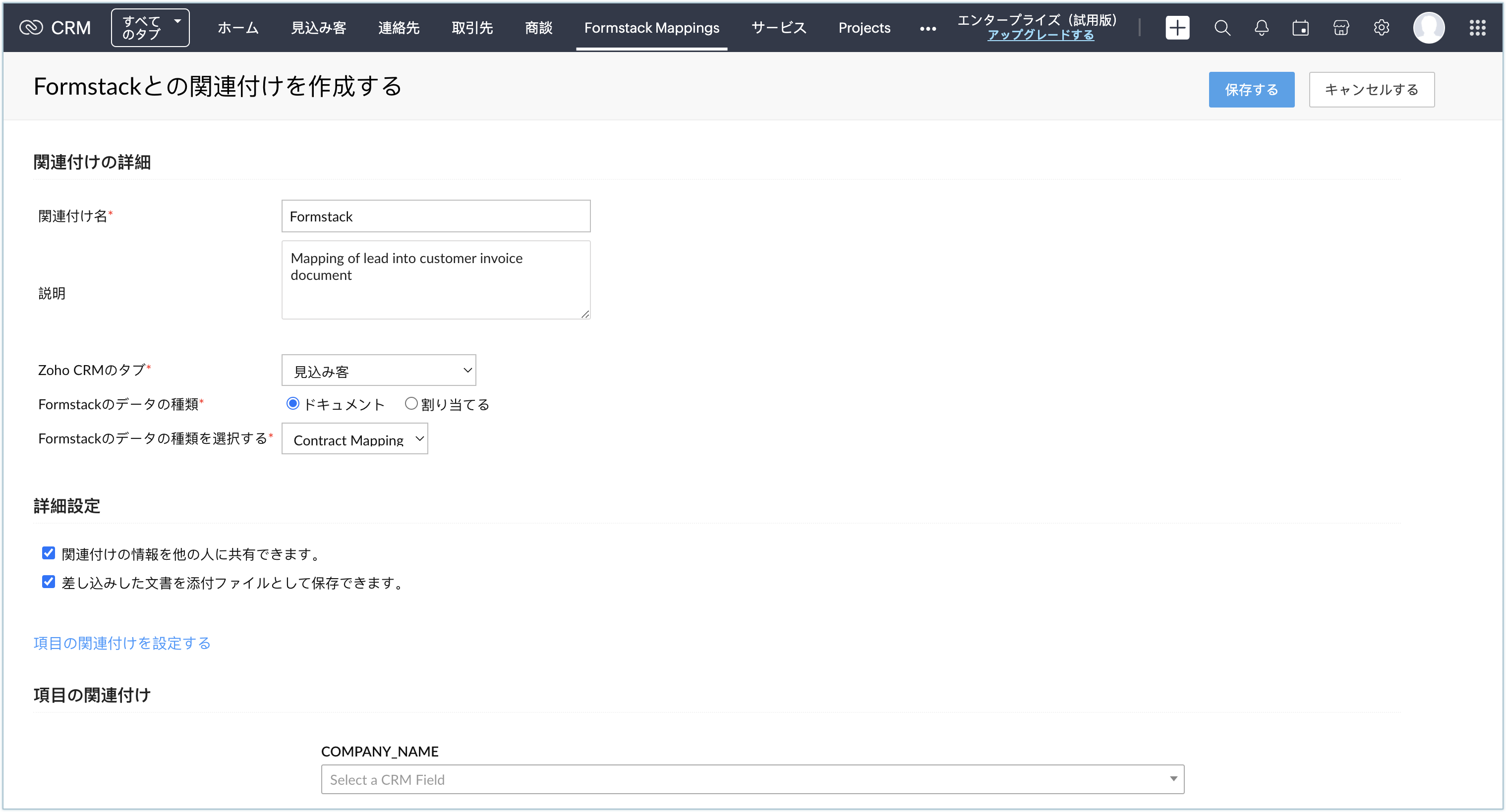
Task: Click the 項目の関連付けを設定する link
Action: click(122, 643)
